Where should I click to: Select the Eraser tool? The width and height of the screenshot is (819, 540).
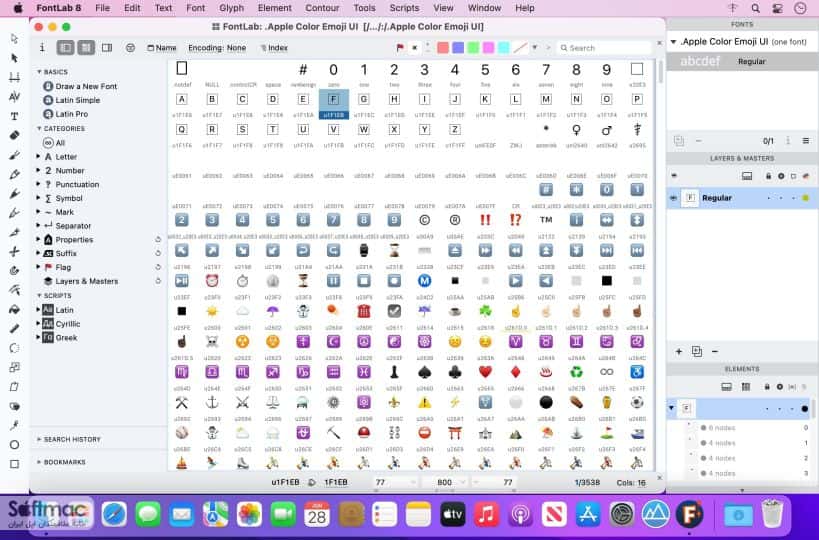click(x=14, y=135)
